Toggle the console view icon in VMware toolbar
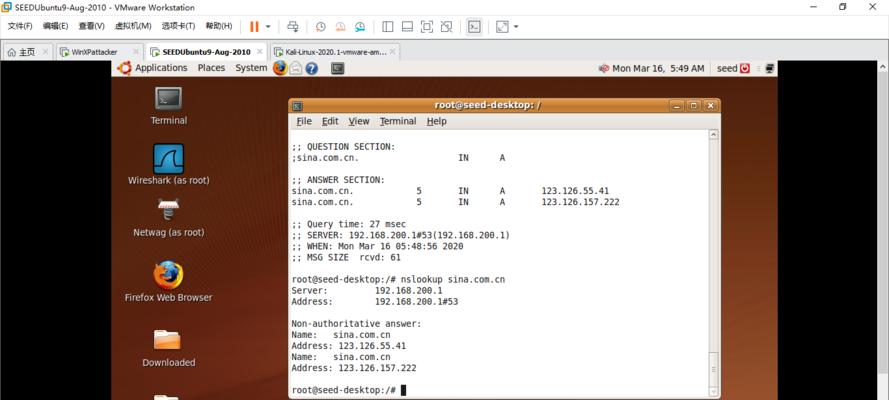 (x=474, y=27)
